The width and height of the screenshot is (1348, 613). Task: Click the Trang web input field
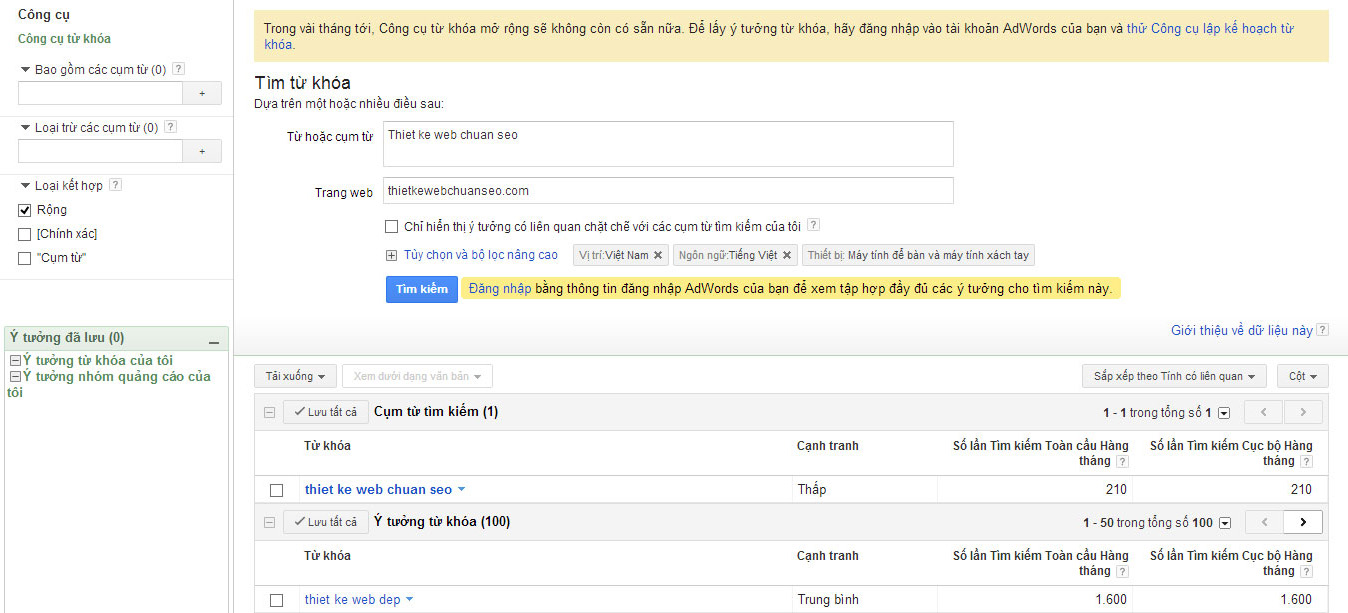pos(668,191)
